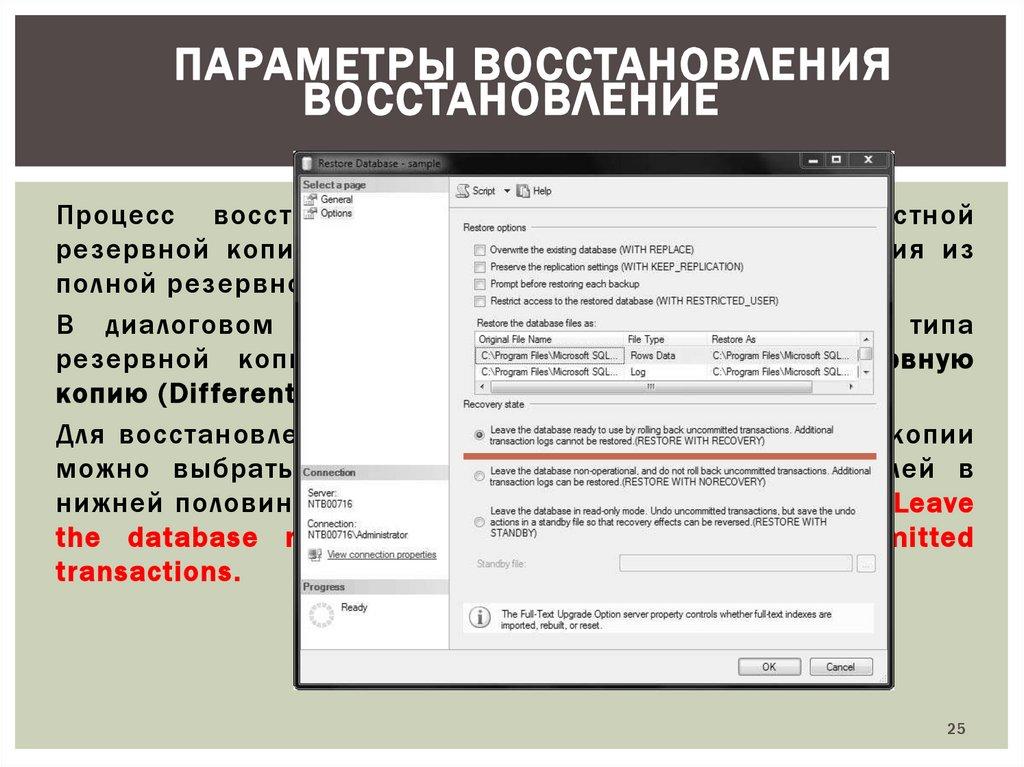Check Preserve the replication settings option
This screenshot has width=1024, height=767.
click(x=480, y=267)
